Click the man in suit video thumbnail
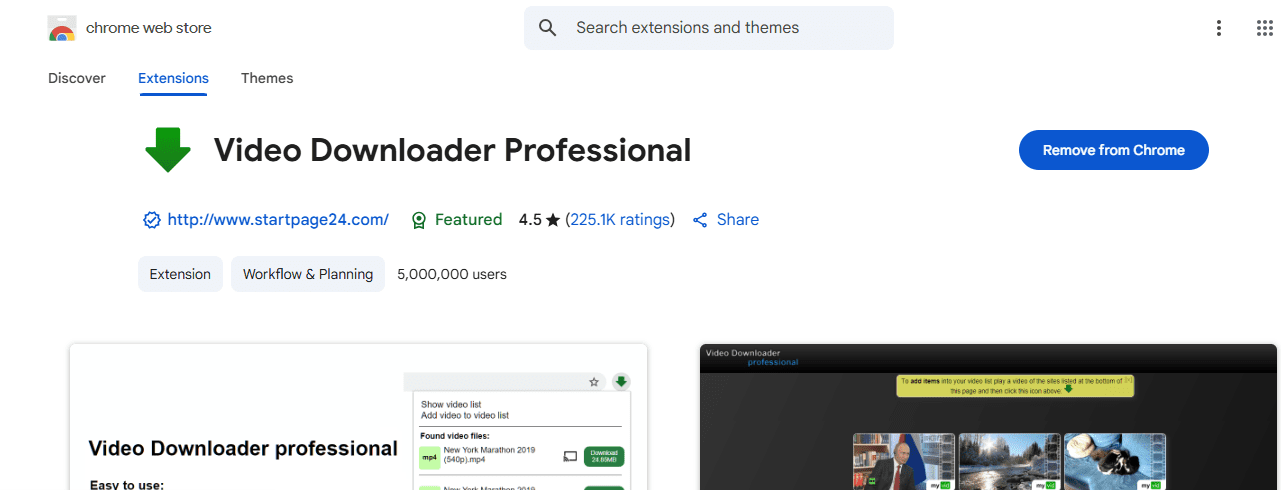This screenshot has height=490, width=1281. (x=904, y=461)
